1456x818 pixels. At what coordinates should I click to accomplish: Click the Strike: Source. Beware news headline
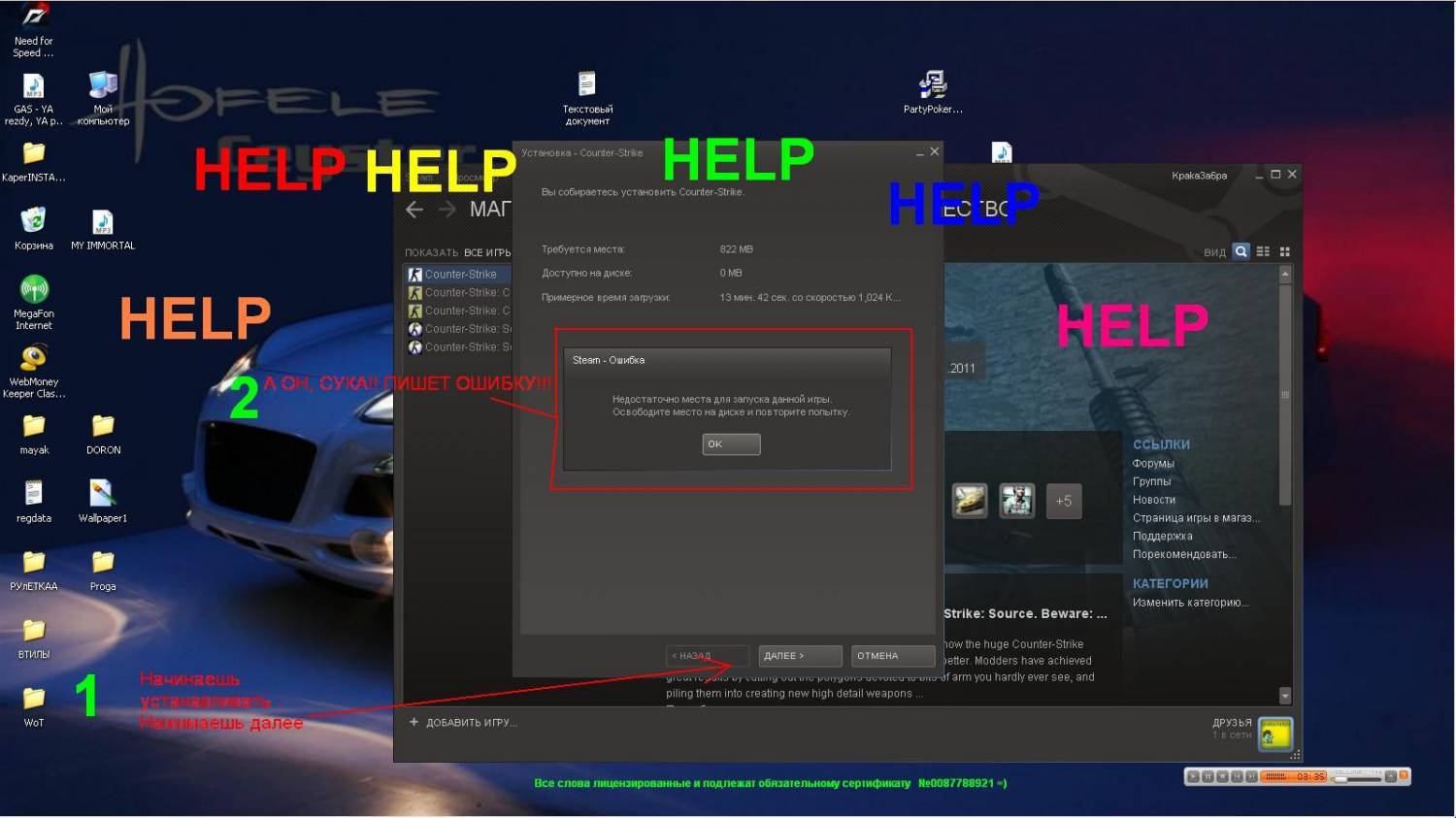(1025, 613)
